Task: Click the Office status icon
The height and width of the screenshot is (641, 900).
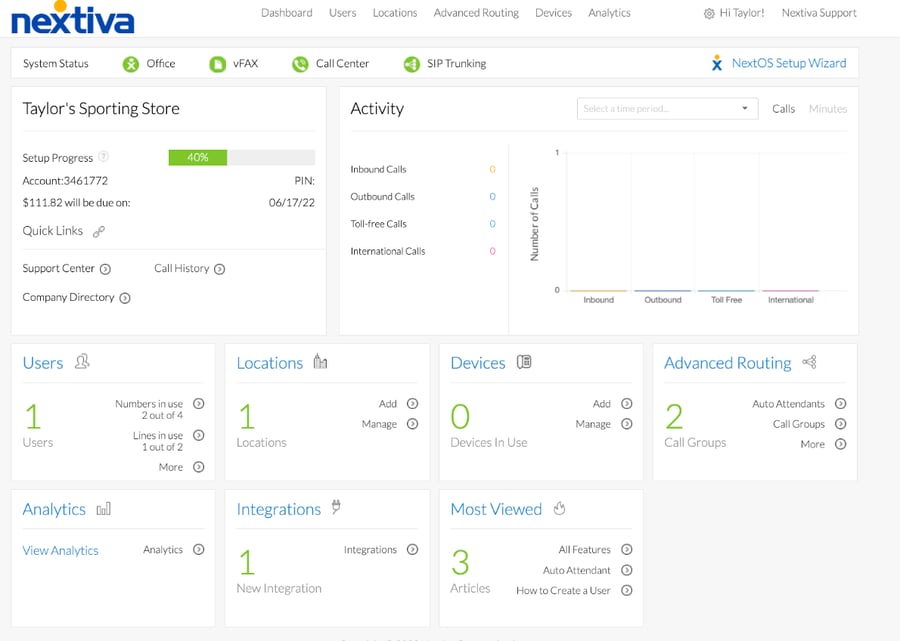Action: click(x=131, y=64)
